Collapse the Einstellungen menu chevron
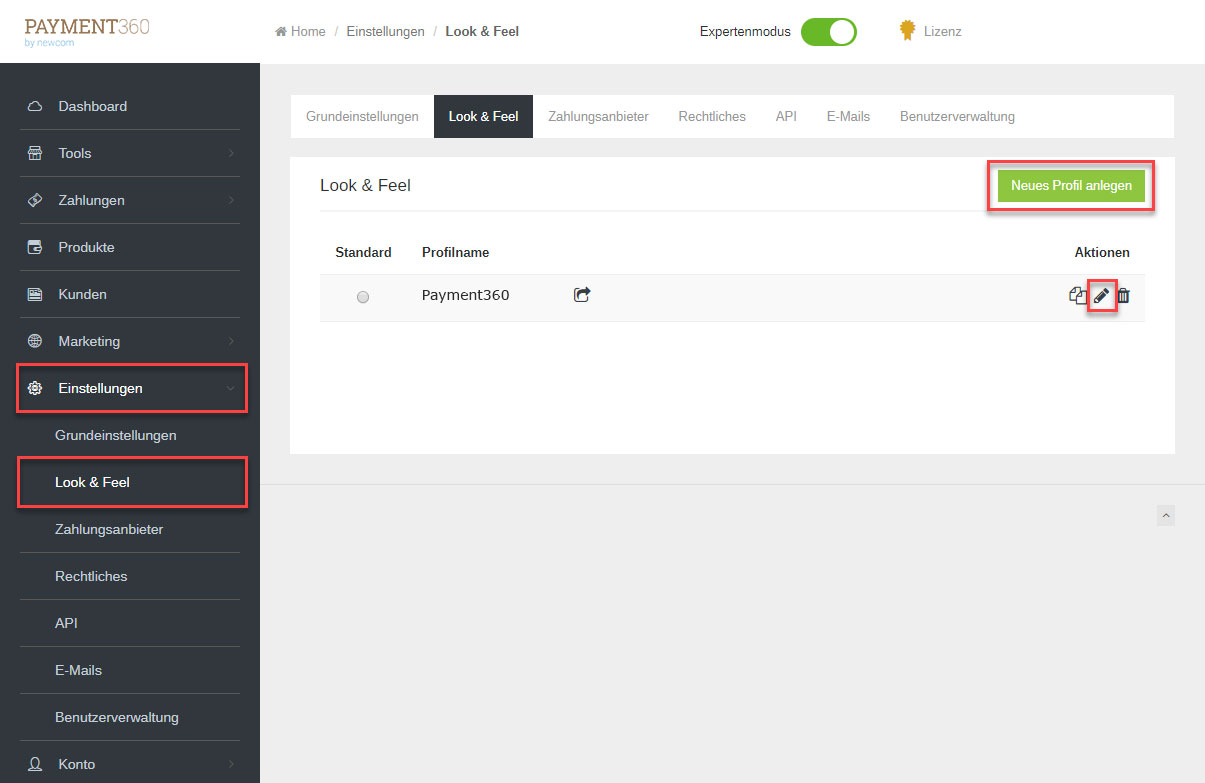1205x783 pixels. click(x=230, y=388)
